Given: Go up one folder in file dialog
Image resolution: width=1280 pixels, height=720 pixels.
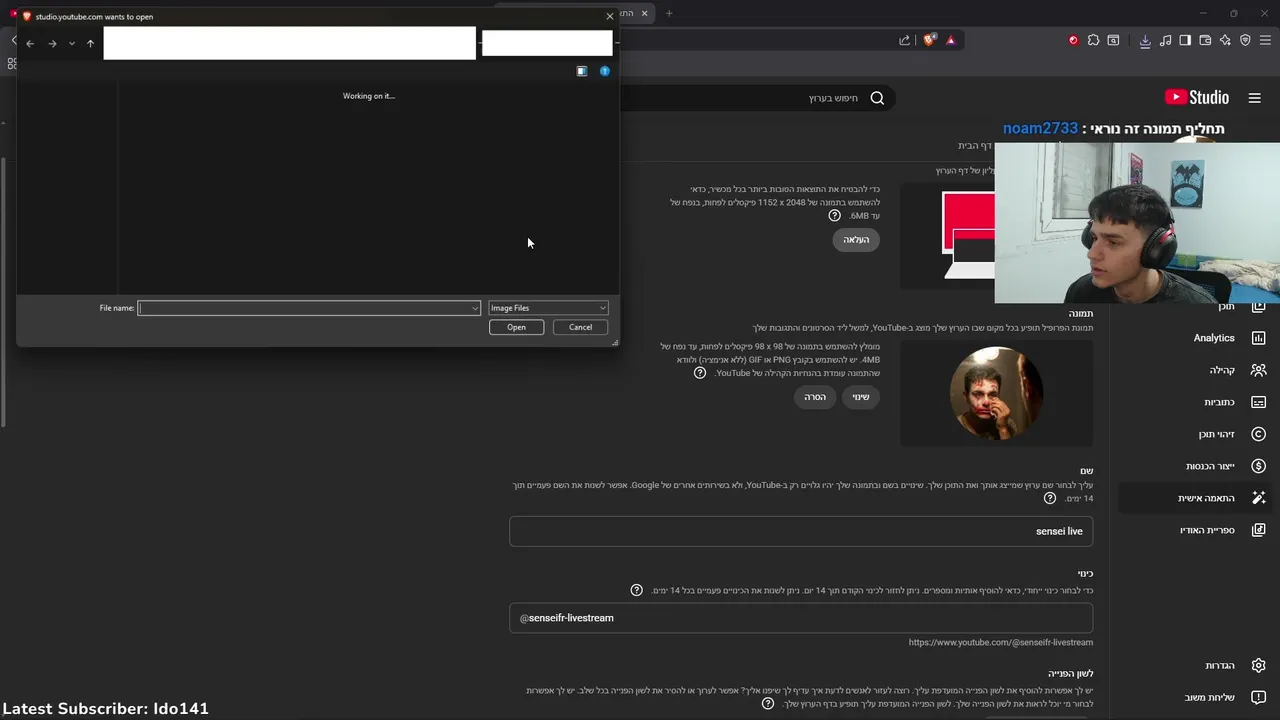Looking at the screenshot, I should point(90,43).
